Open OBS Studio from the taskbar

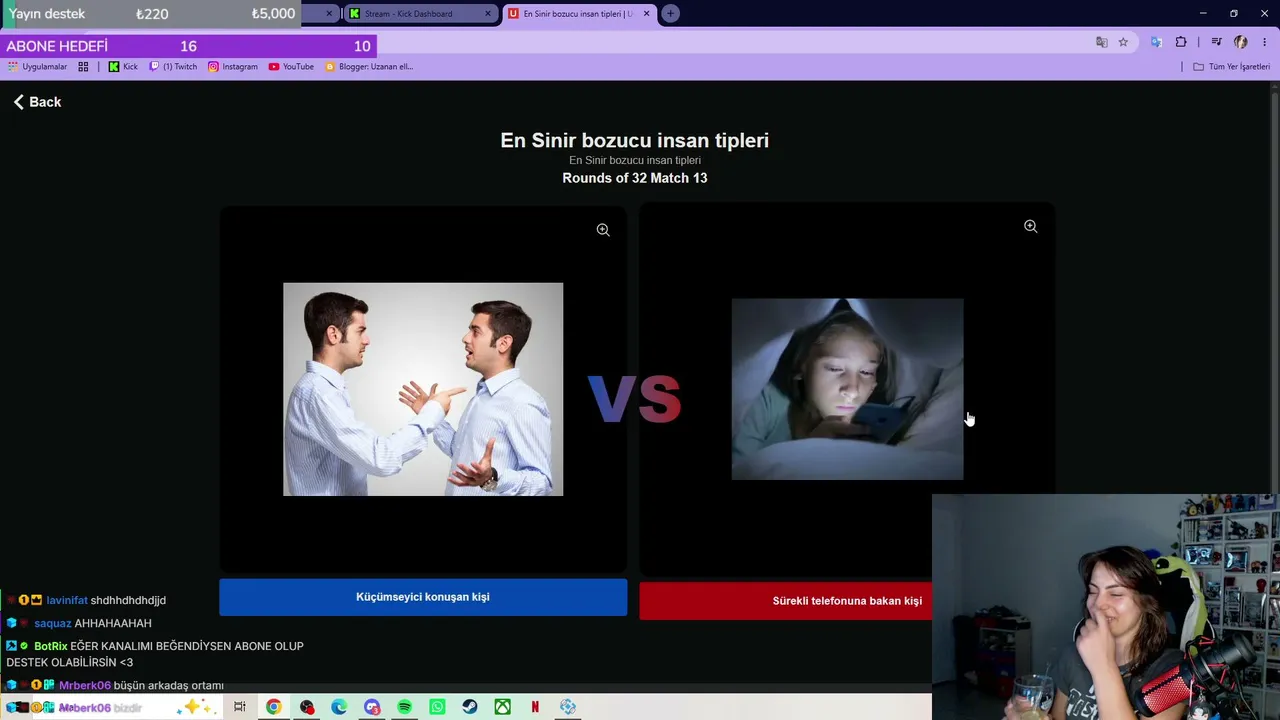point(307,707)
